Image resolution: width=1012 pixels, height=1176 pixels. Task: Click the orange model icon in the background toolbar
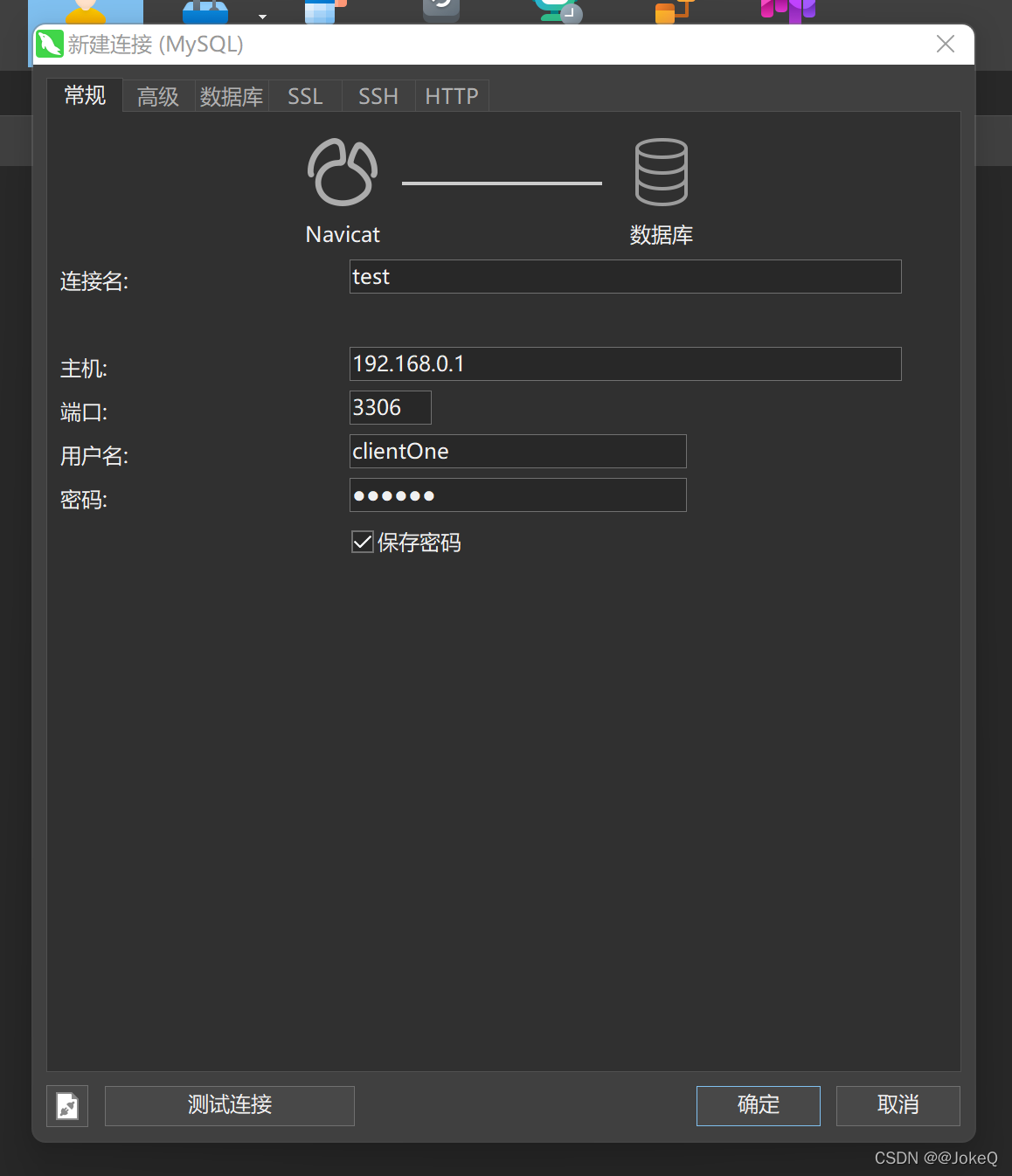674,10
